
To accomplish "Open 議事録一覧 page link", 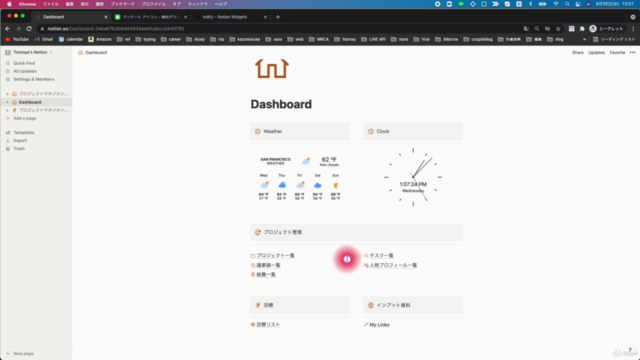I will [268, 265].
